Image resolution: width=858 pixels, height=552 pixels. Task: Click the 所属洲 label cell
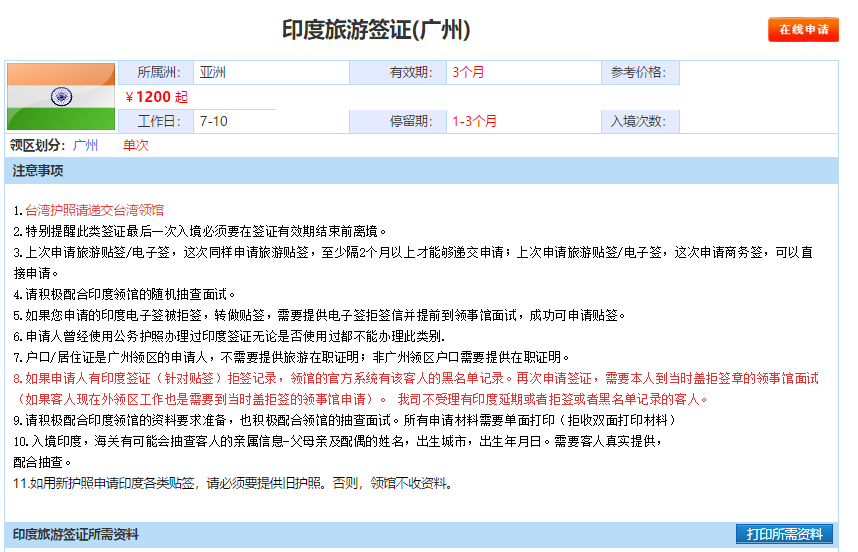(x=156, y=73)
